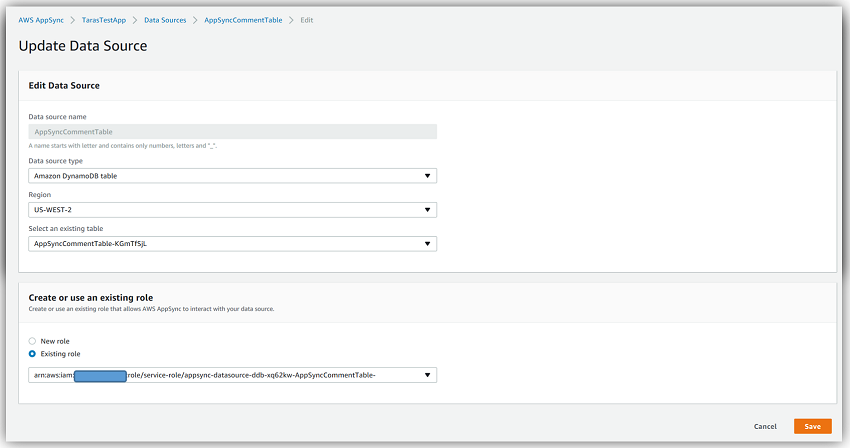This screenshot has width=850, height=448.
Task: Click the Data source name field
Action: tap(232, 131)
